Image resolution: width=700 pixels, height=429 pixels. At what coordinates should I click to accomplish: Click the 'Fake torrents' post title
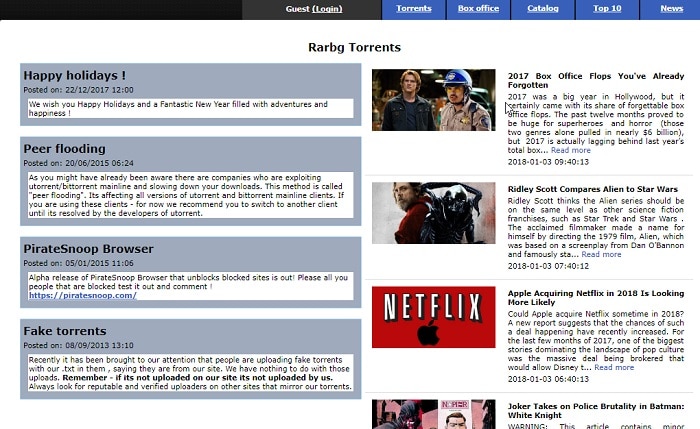coord(65,331)
